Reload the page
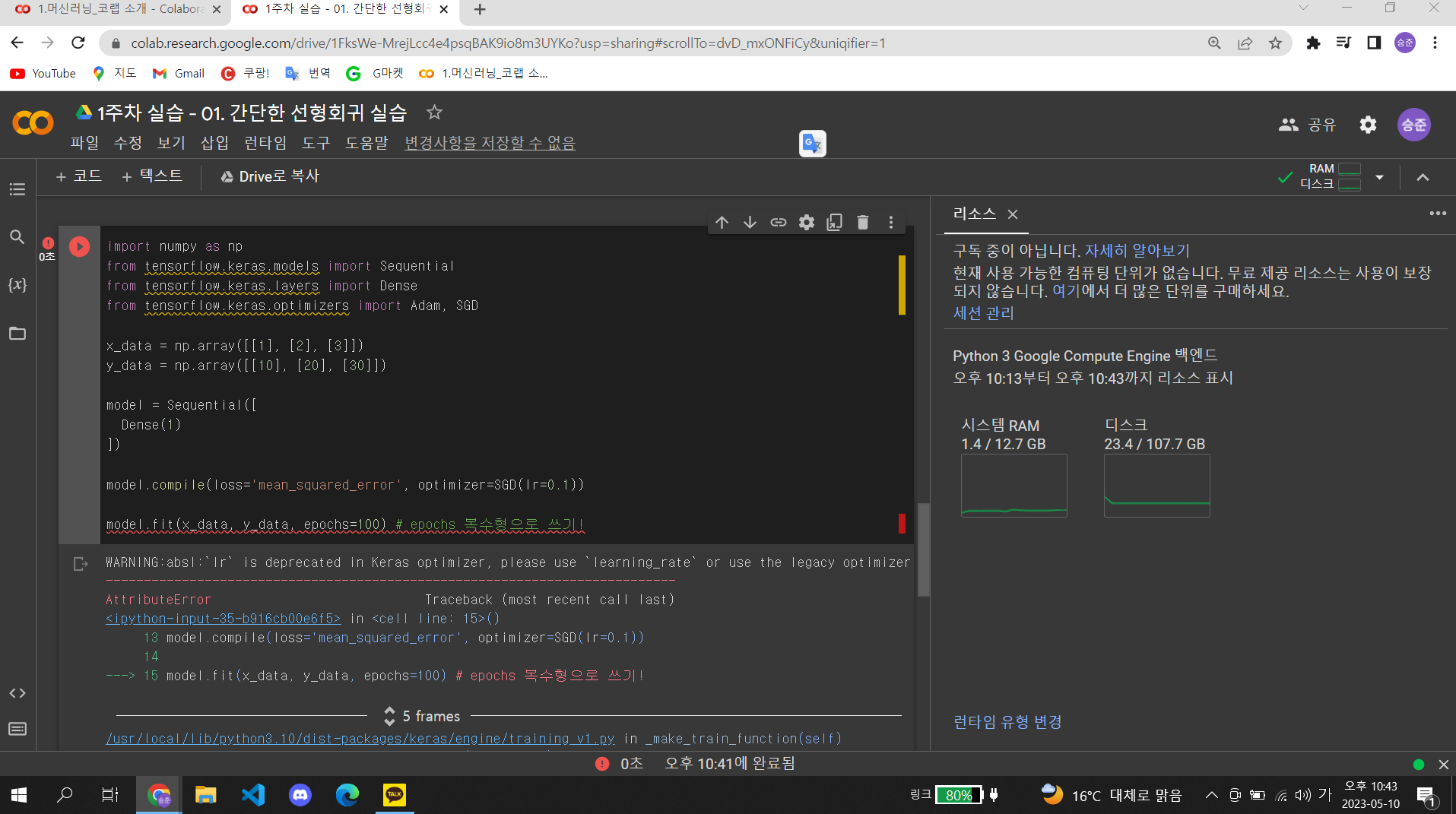 tap(78, 43)
